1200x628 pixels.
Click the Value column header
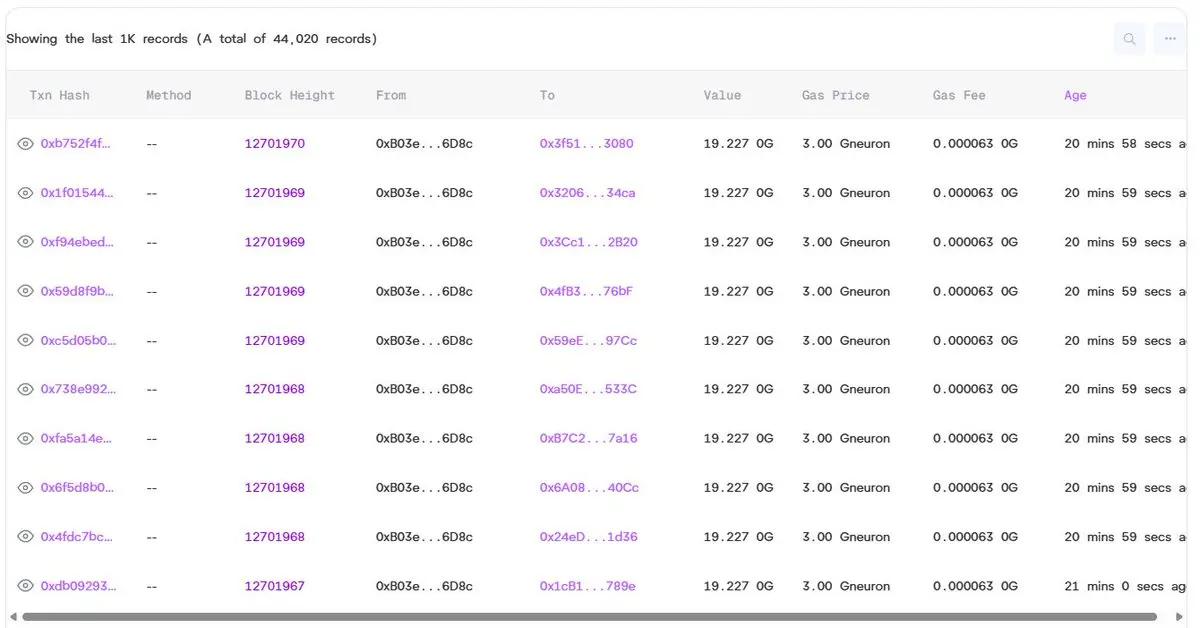(x=722, y=96)
